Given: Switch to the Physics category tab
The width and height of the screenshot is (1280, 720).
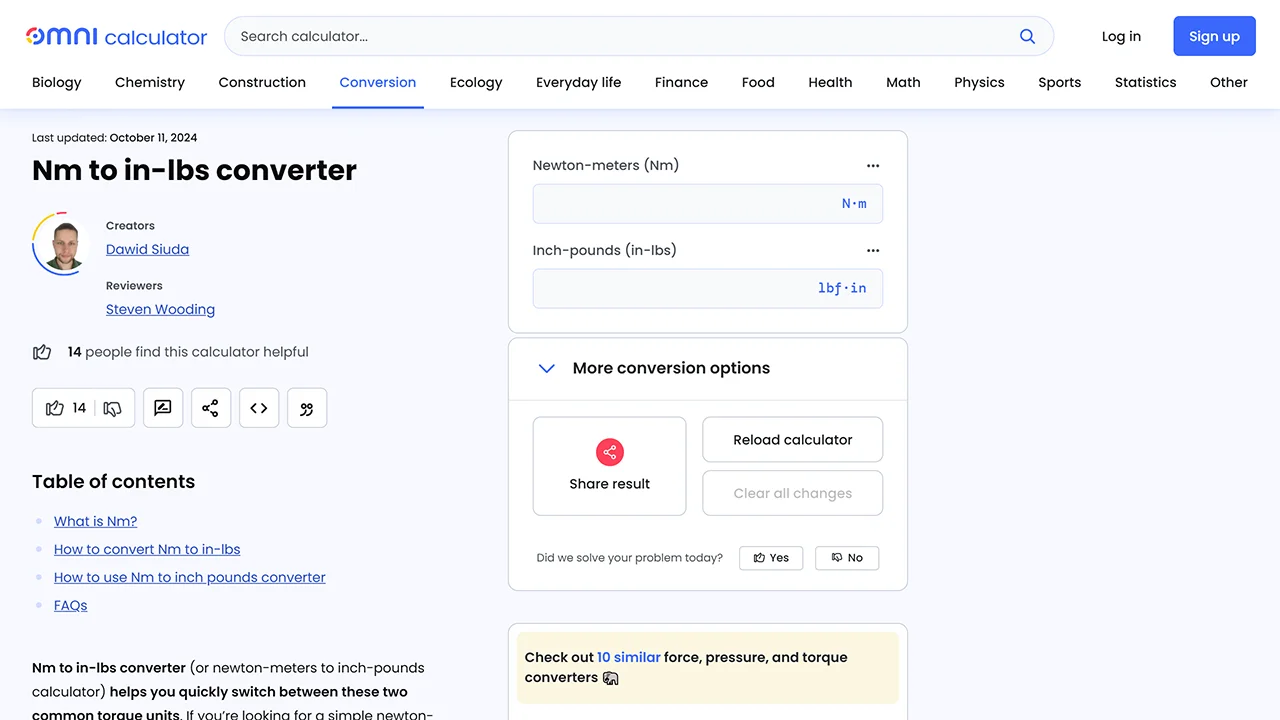Looking at the screenshot, I should pyautogui.click(x=978, y=82).
